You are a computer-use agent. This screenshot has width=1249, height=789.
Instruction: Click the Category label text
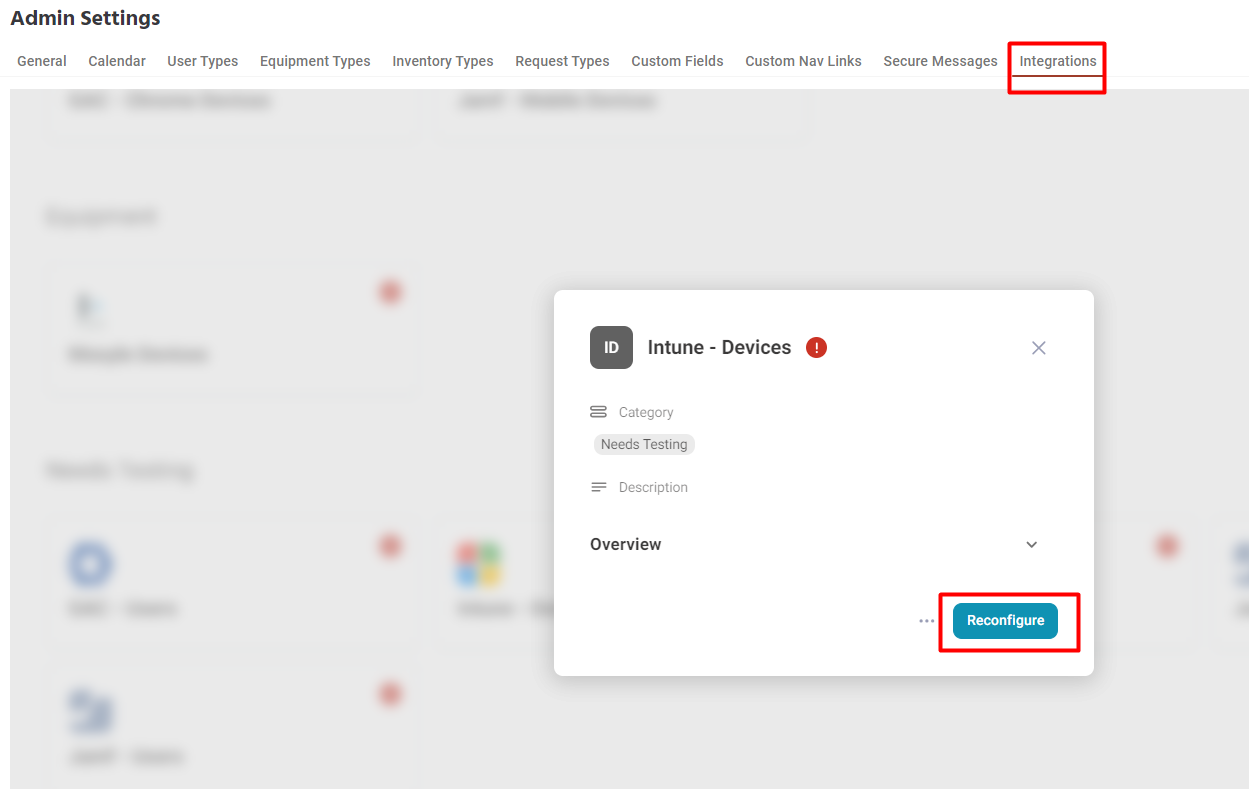(646, 412)
